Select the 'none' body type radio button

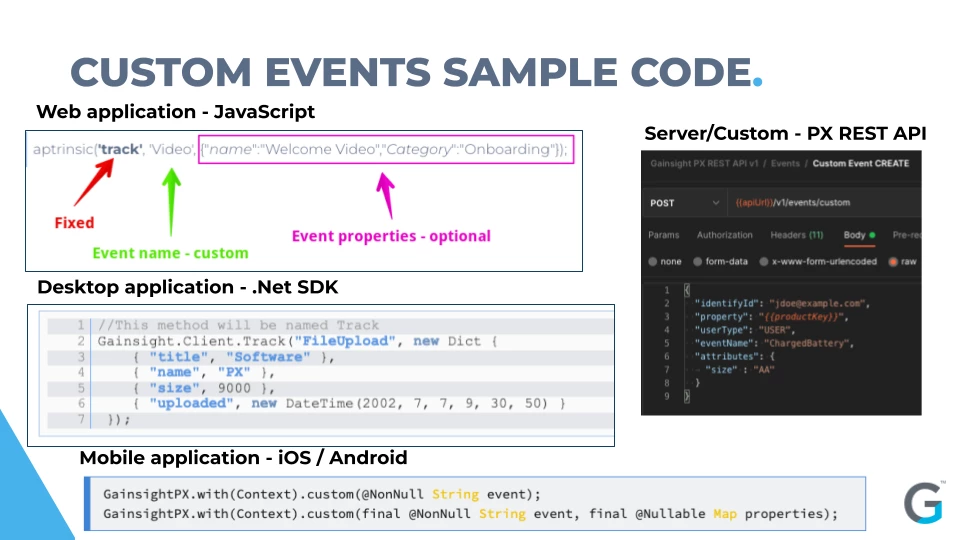point(653,261)
